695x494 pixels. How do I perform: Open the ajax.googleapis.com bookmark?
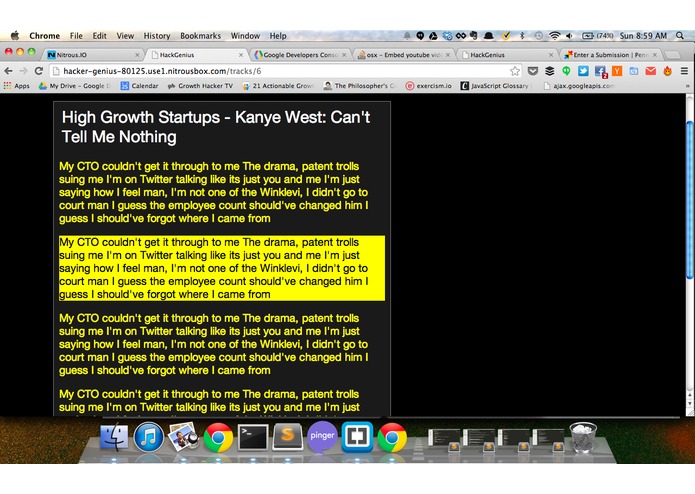[579, 86]
